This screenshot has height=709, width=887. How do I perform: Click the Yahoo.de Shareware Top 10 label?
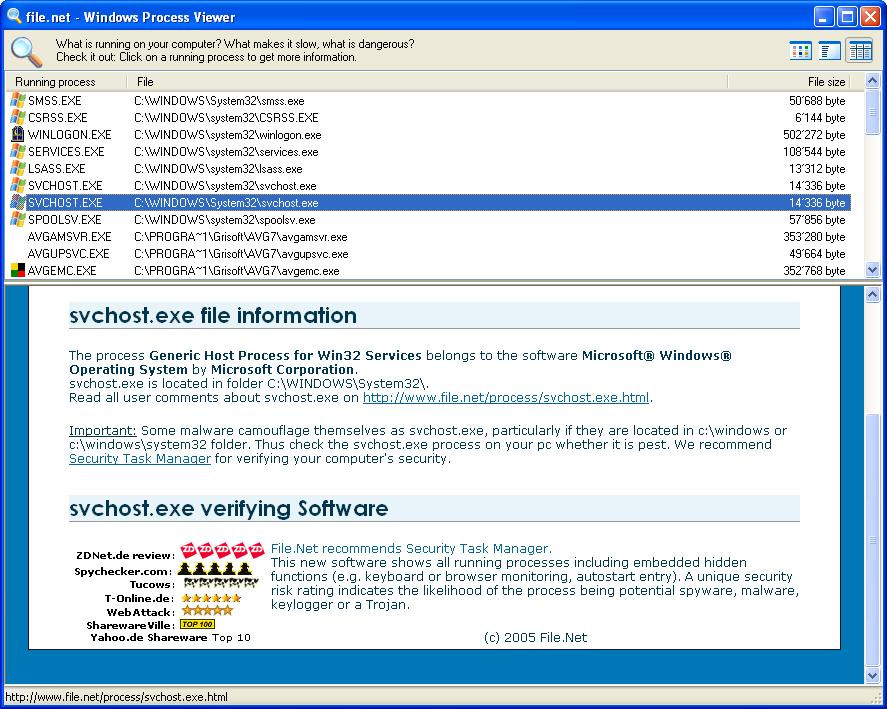tap(170, 638)
